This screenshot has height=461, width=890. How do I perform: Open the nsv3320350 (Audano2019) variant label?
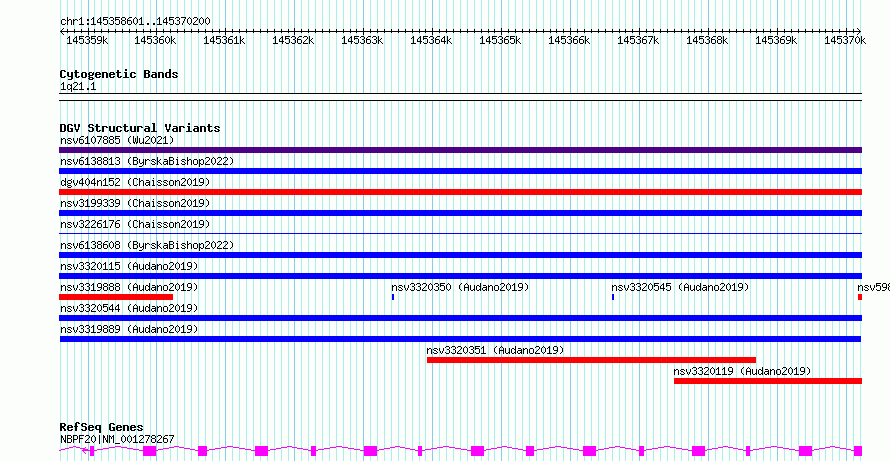tap(460, 287)
